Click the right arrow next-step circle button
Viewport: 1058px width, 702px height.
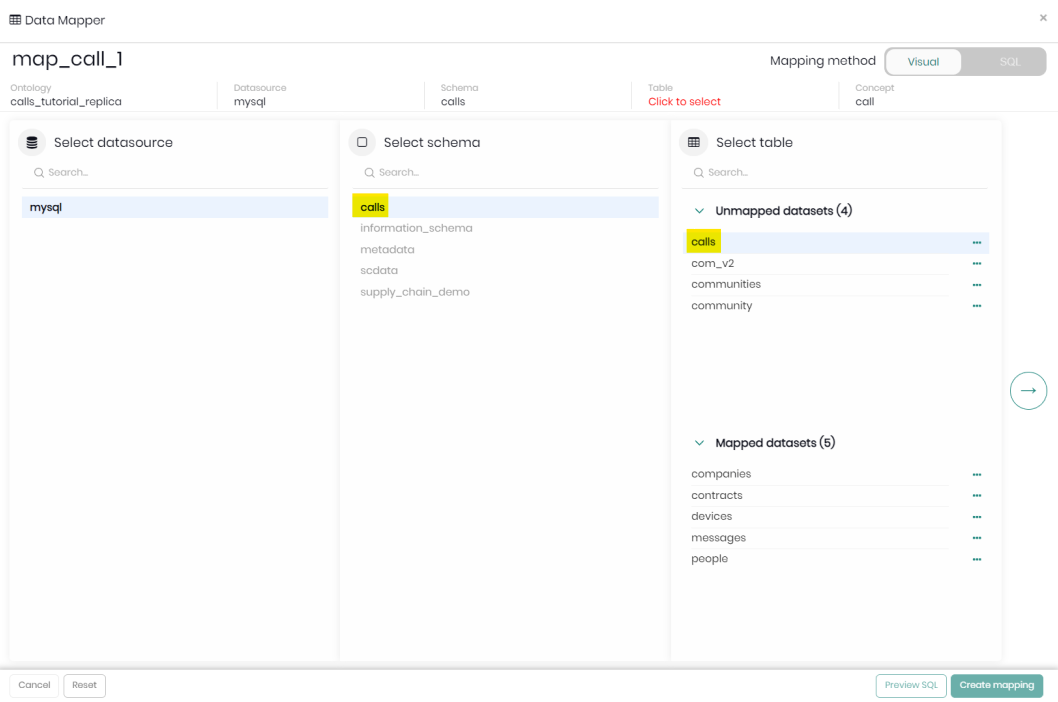pyautogui.click(x=1028, y=390)
